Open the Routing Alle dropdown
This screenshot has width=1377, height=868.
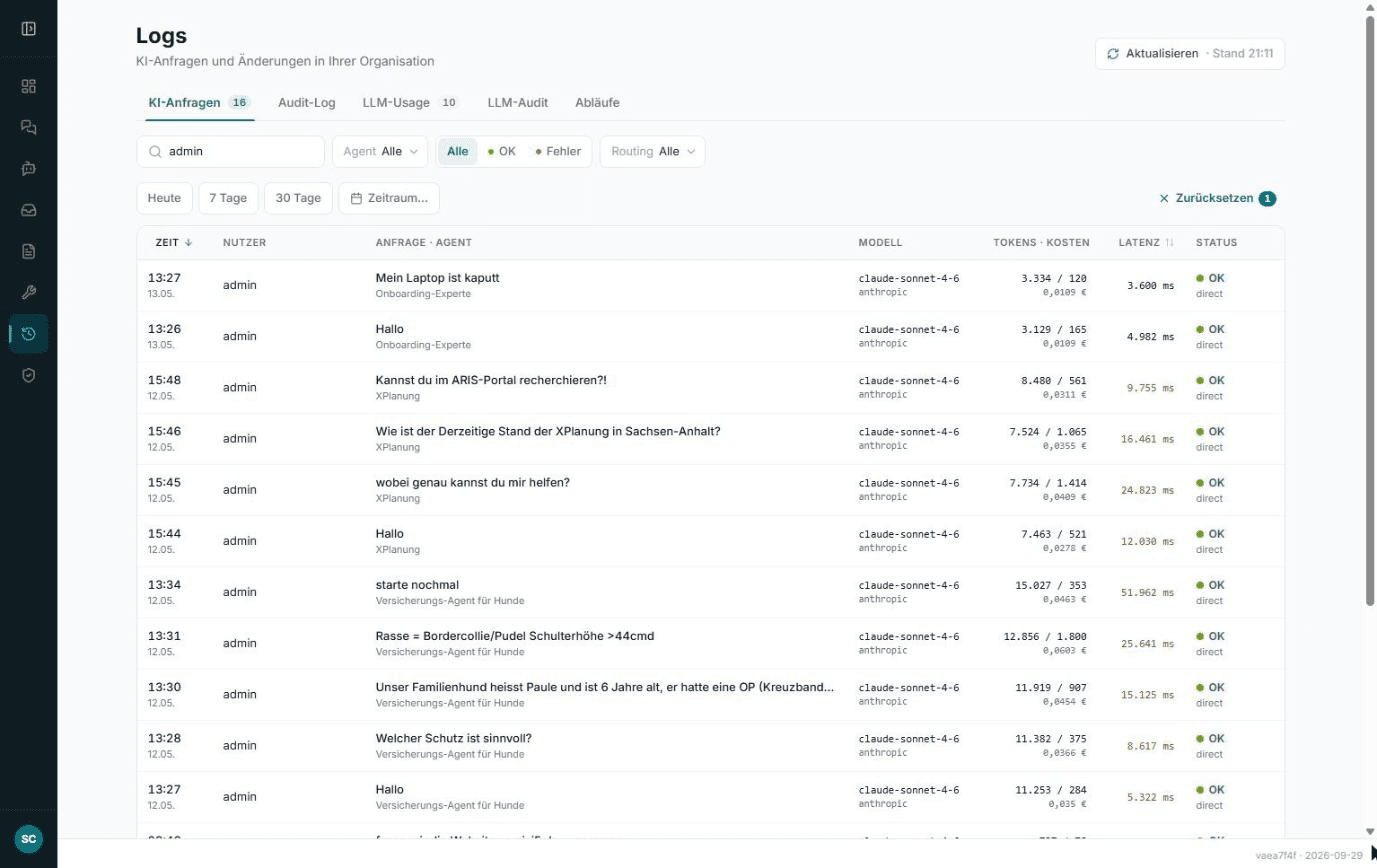pyautogui.click(x=652, y=152)
